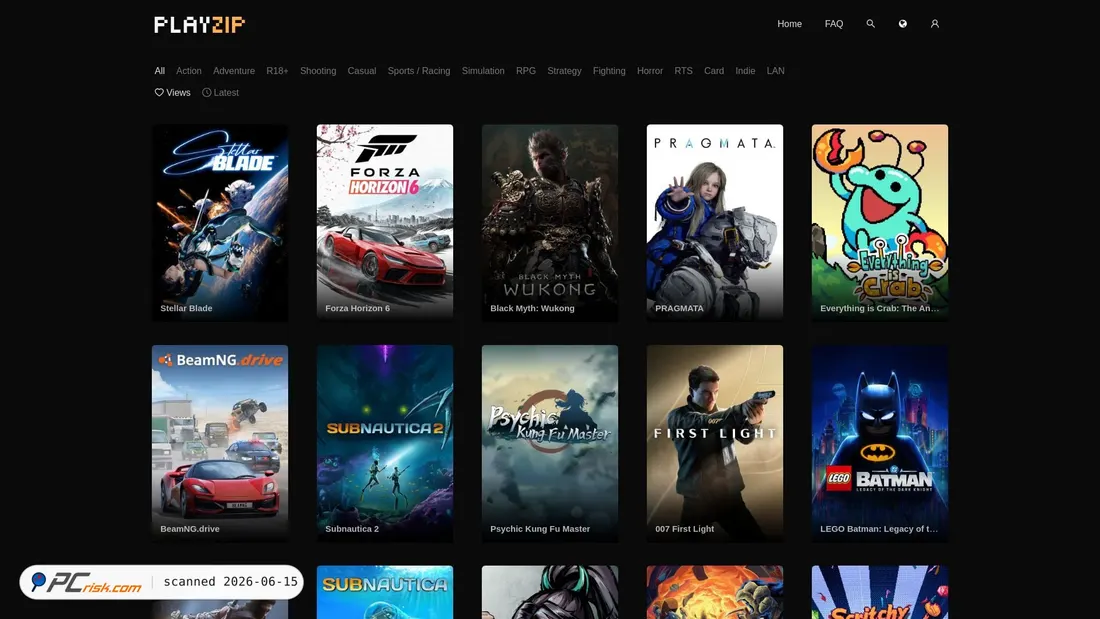Screen dimensions: 1100x619
Task: Filter by Adventure category
Action: click(x=234, y=71)
